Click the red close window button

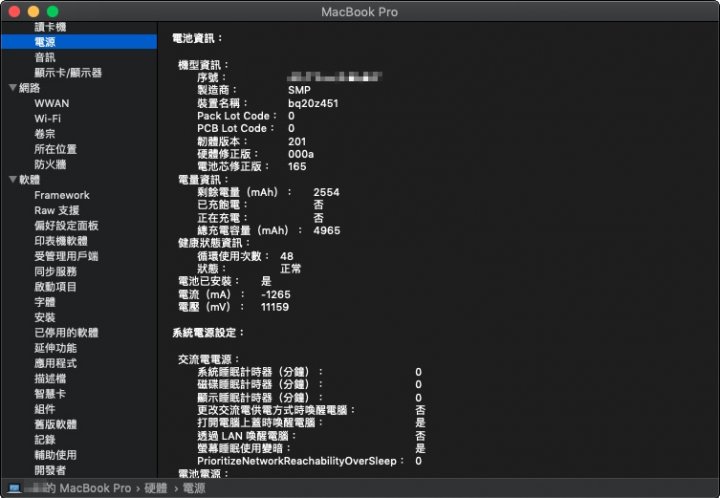click(14, 11)
